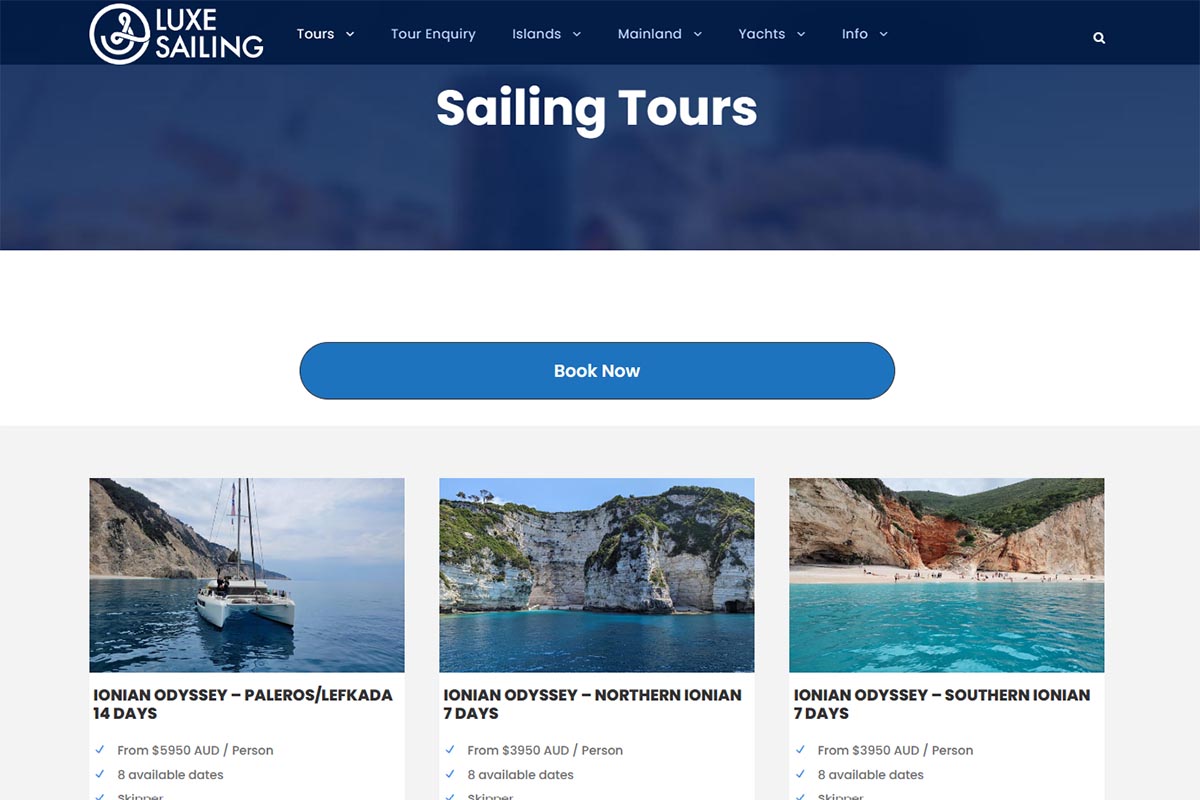Select the Tours menu item
Viewport: 1200px width, 800px height.
[315, 34]
